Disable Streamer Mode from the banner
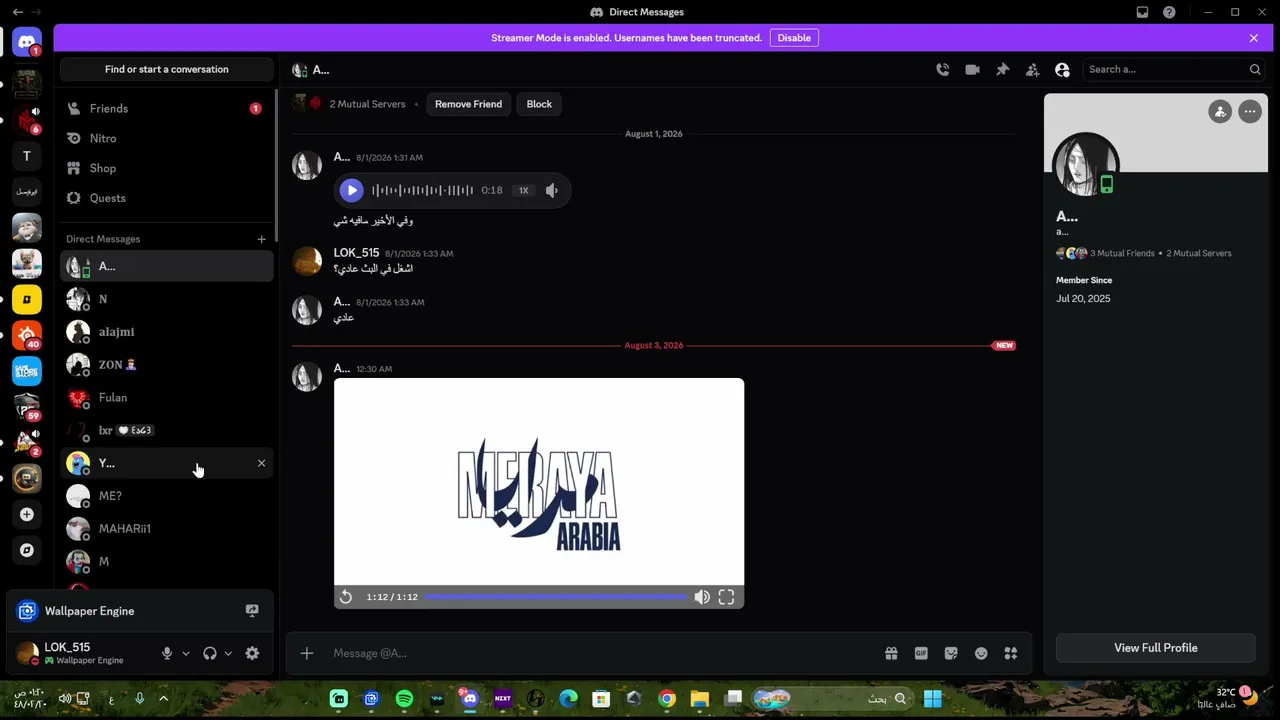The height and width of the screenshot is (720, 1280). 794,38
